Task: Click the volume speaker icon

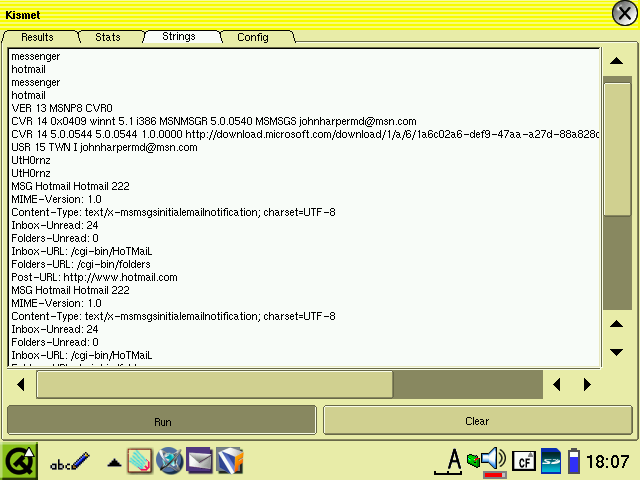Action: coord(491,460)
